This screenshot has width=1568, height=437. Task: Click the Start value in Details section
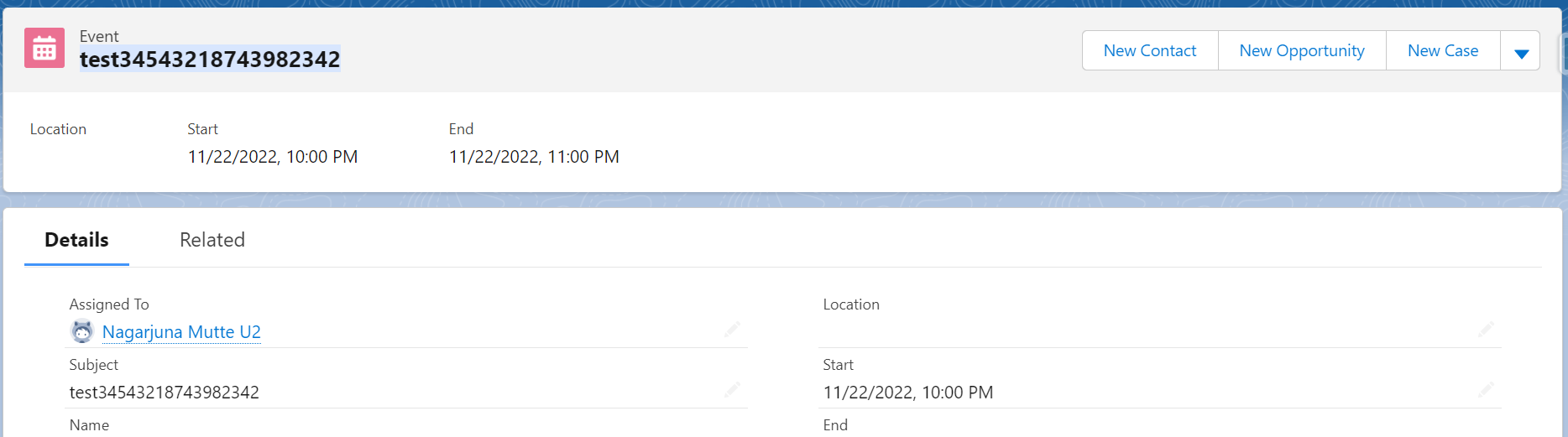(x=907, y=393)
